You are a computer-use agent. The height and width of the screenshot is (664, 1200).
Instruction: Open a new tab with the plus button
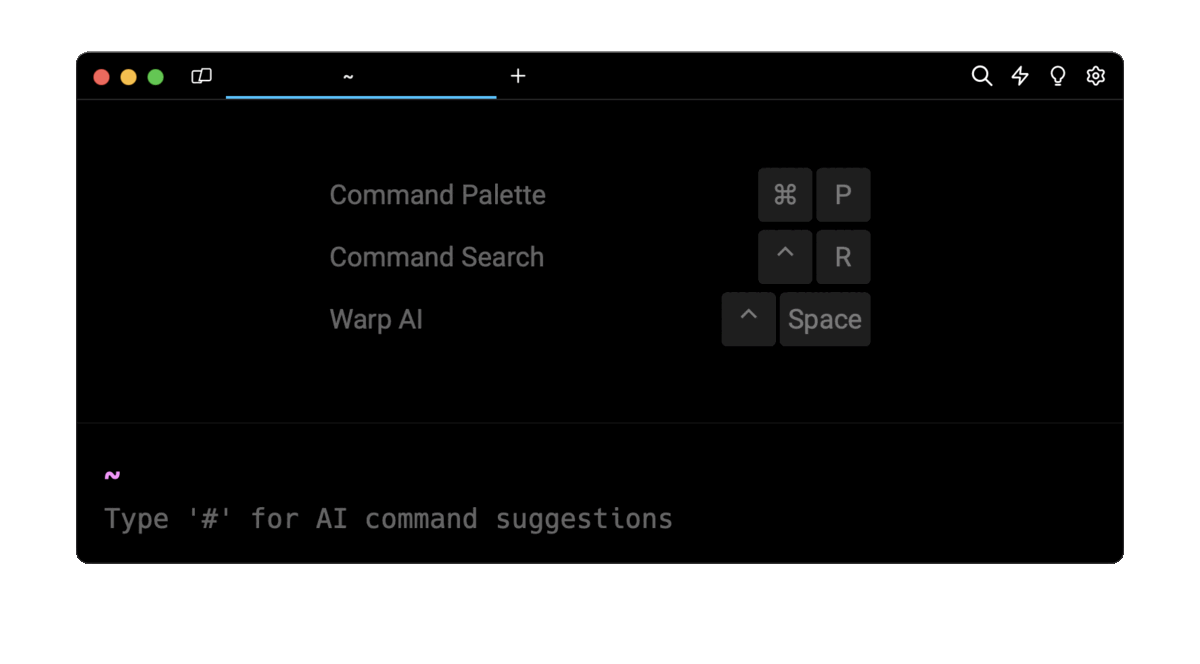pyautogui.click(x=518, y=76)
